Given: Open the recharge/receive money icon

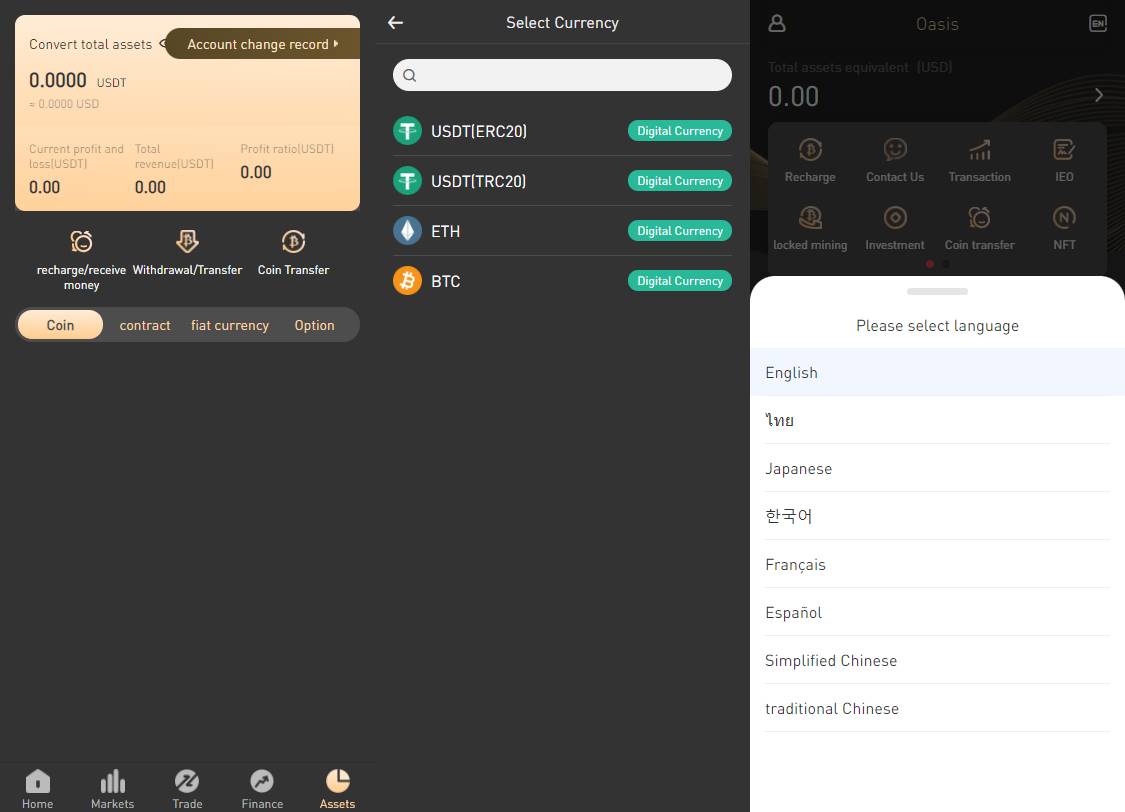Looking at the screenshot, I should 81,242.
